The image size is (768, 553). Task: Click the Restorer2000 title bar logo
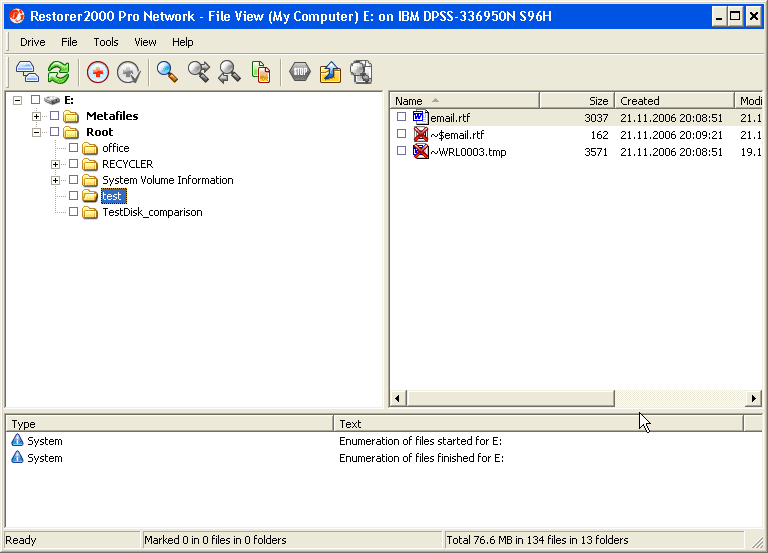17,16
